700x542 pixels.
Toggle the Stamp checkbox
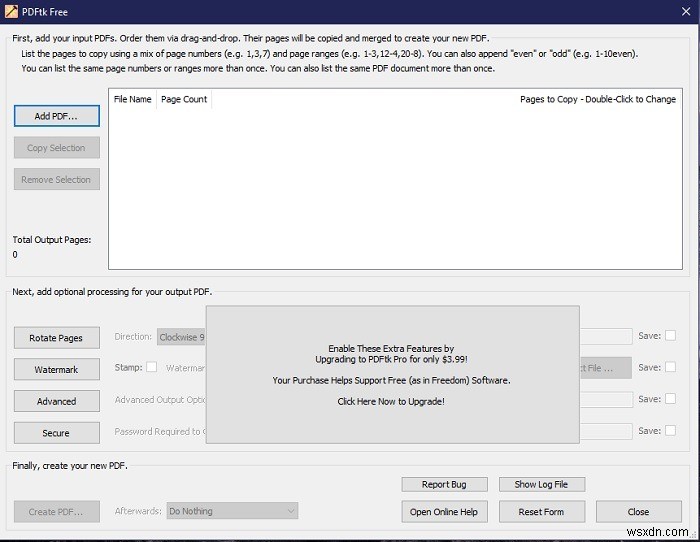152,367
